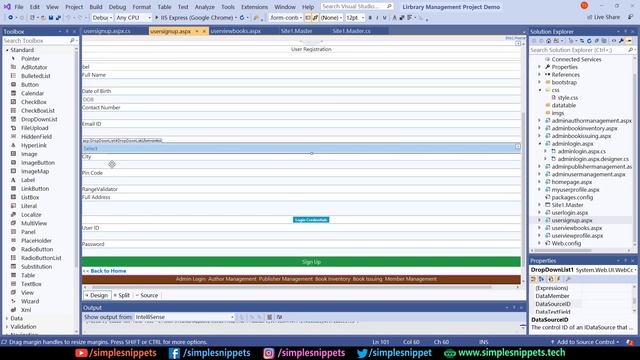Click the wrench Properties icon in Solution Explorer toolbar
Screen dimensions: 640x360
(x=621, y=41)
